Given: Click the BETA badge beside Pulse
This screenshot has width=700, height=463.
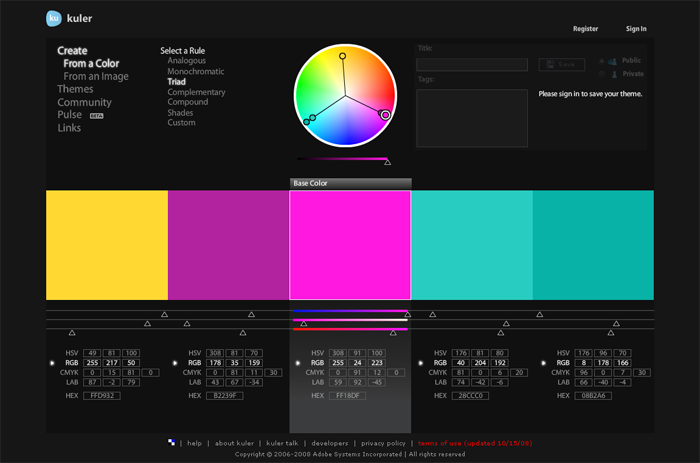Looking at the screenshot, I should (96, 116).
